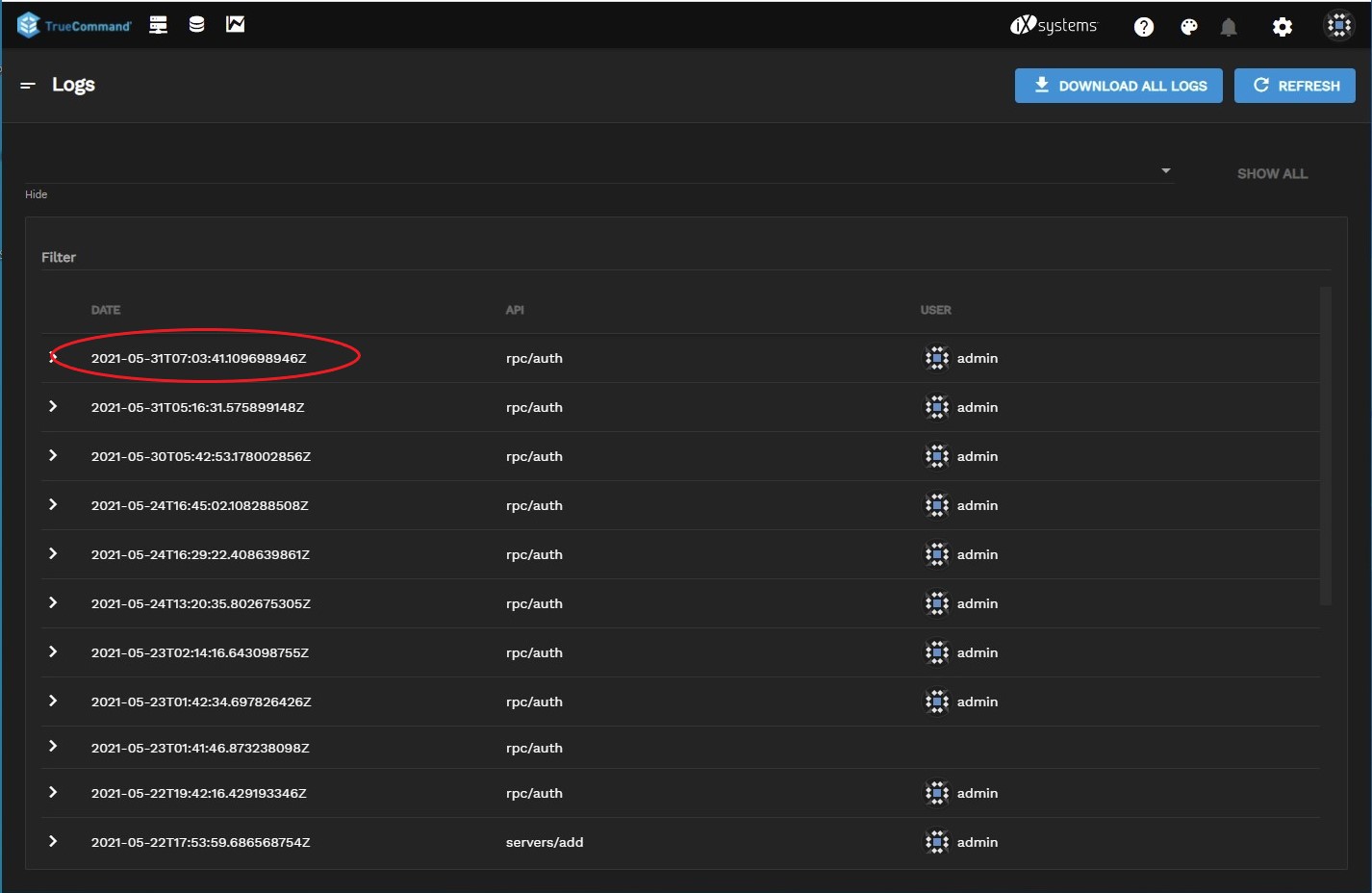Click admin avatar in the 2021-05-31T05:16:31 row
The width and height of the screenshot is (1372, 893).
pyautogui.click(x=937, y=407)
